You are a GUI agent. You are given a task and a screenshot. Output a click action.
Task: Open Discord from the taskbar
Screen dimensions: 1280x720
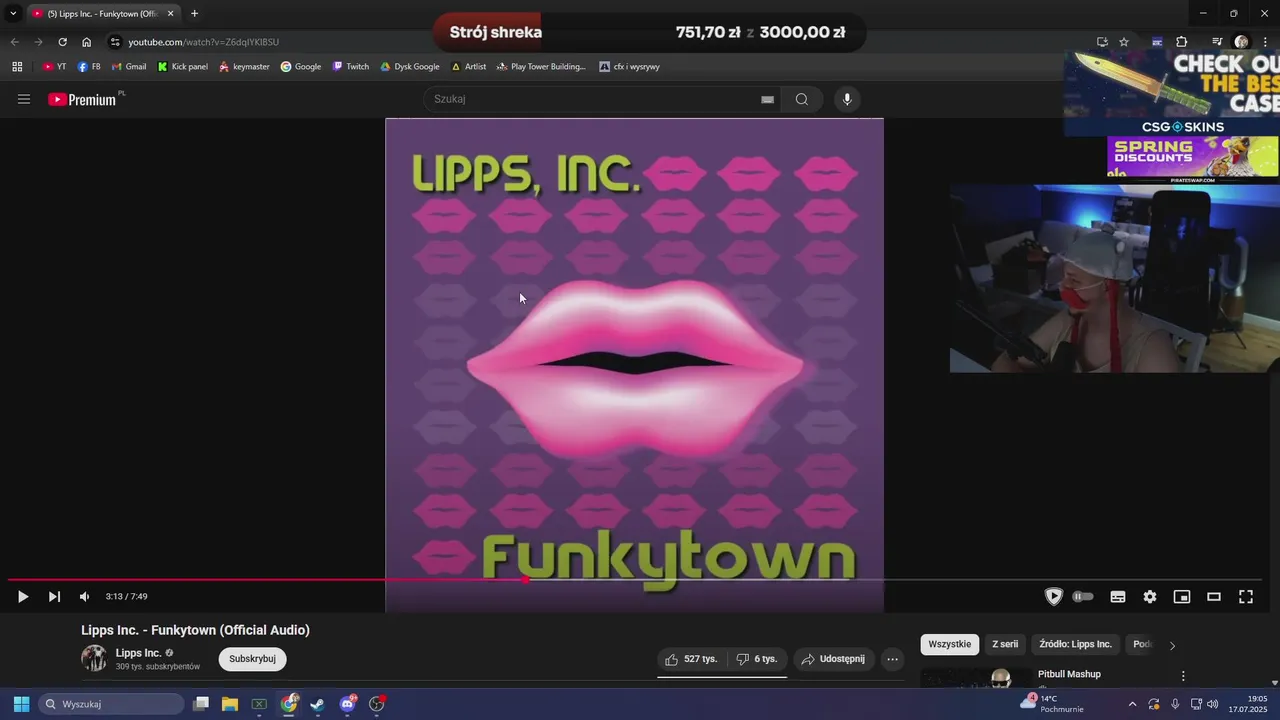coord(347,704)
